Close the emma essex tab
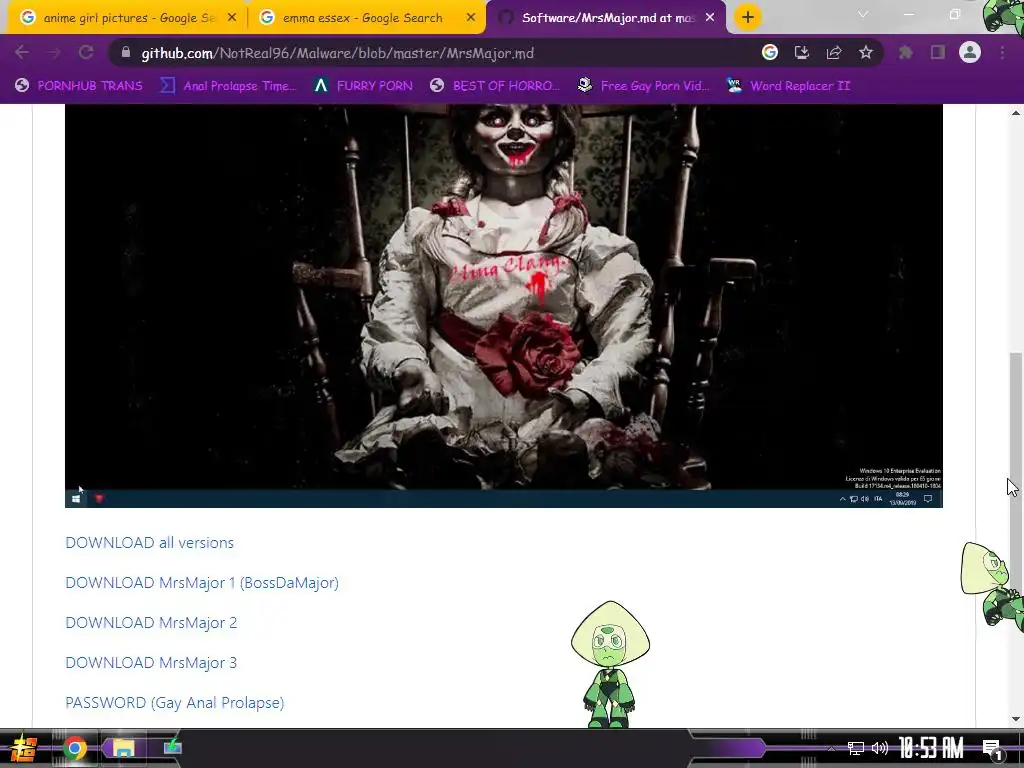 click(471, 18)
